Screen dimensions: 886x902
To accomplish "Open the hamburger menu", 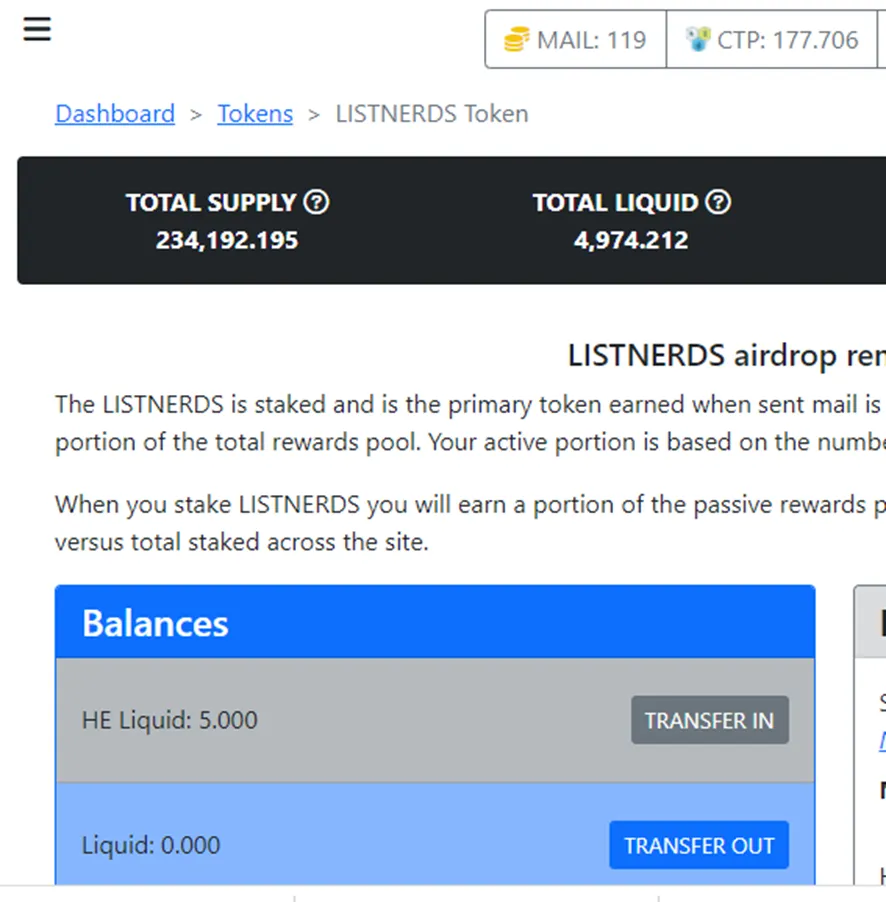I will 37,29.
